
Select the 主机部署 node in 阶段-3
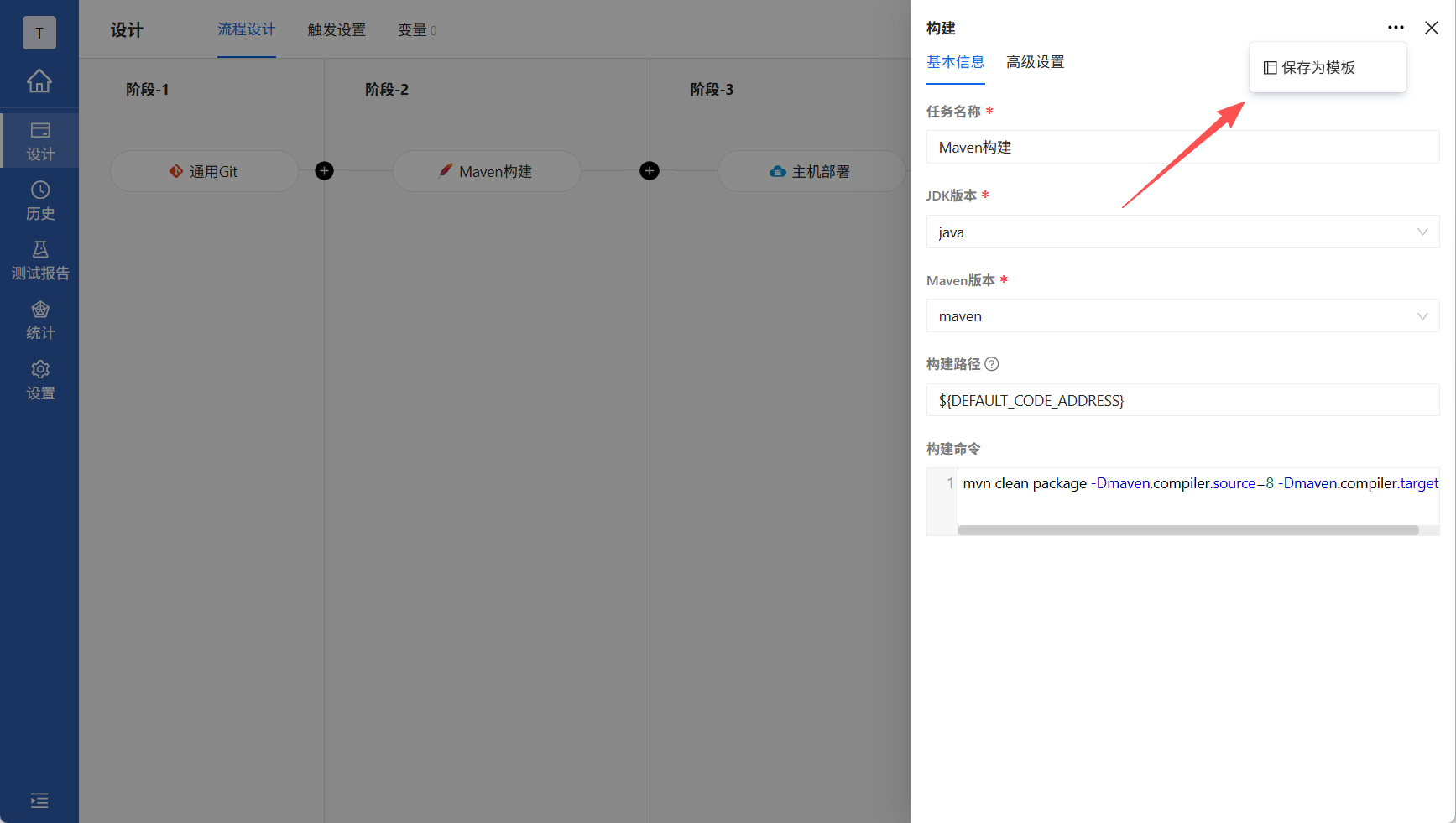pyautogui.click(x=811, y=171)
